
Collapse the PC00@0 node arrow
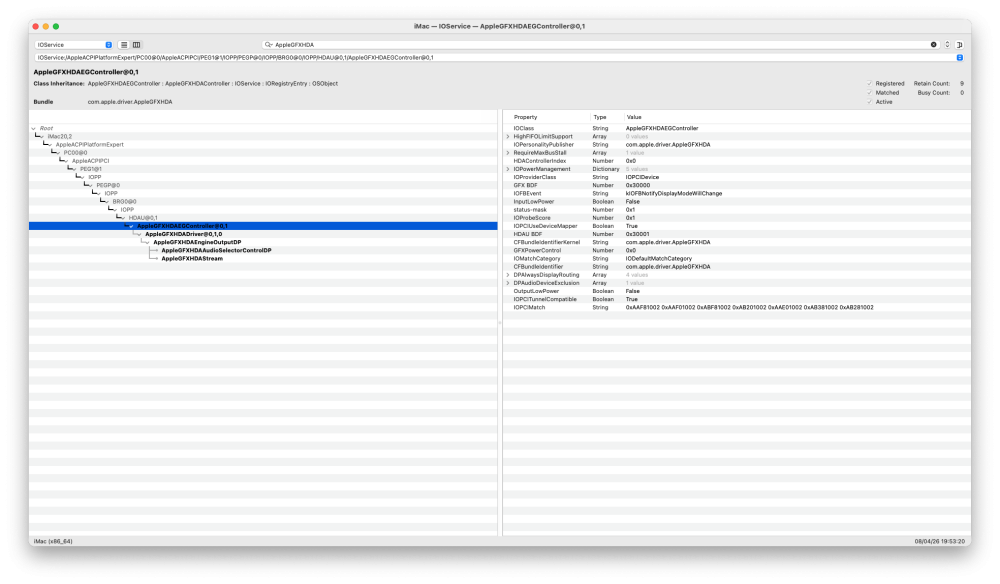pos(59,153)
